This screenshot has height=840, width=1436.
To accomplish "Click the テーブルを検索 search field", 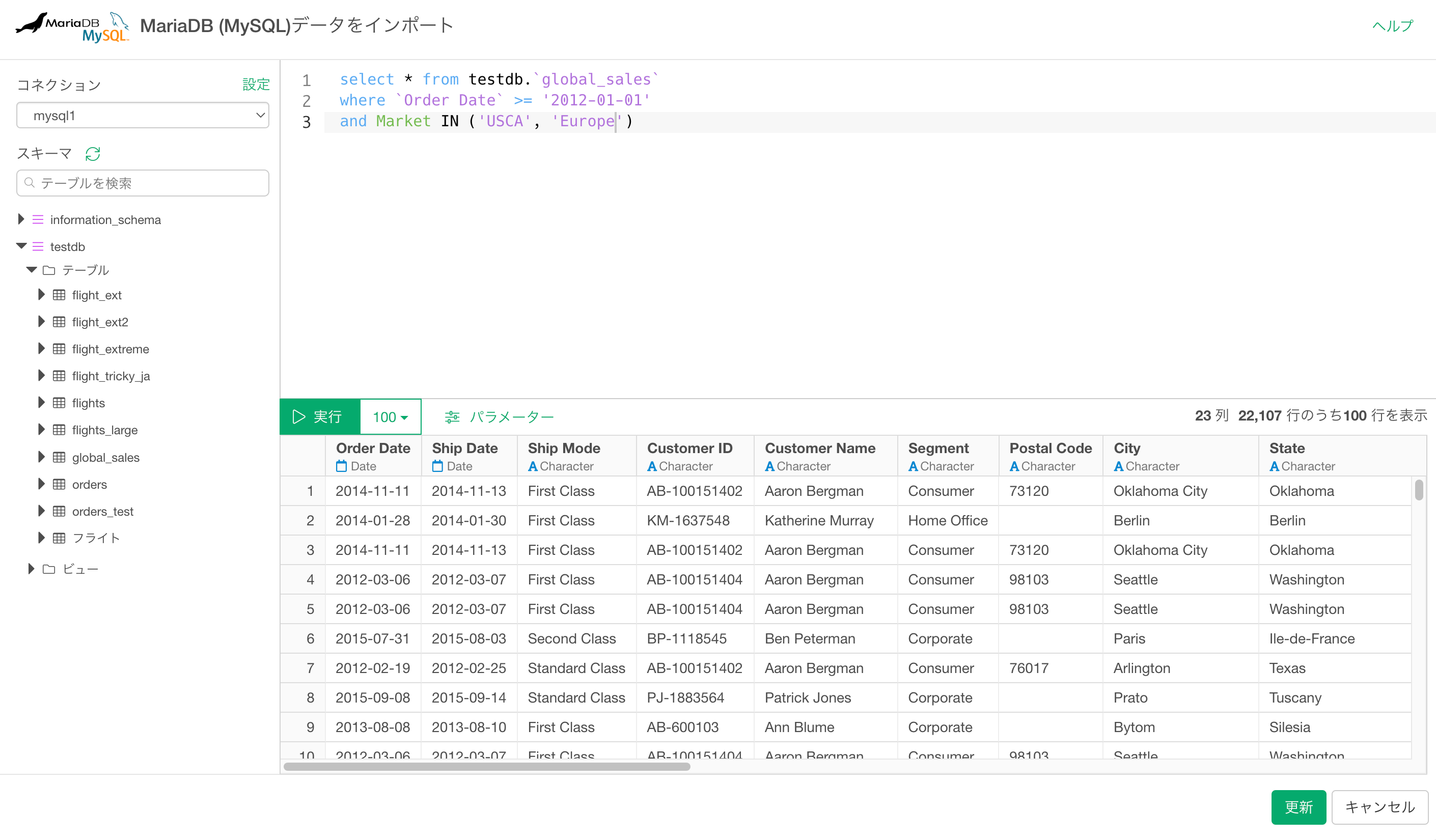I will coord(143,183).
